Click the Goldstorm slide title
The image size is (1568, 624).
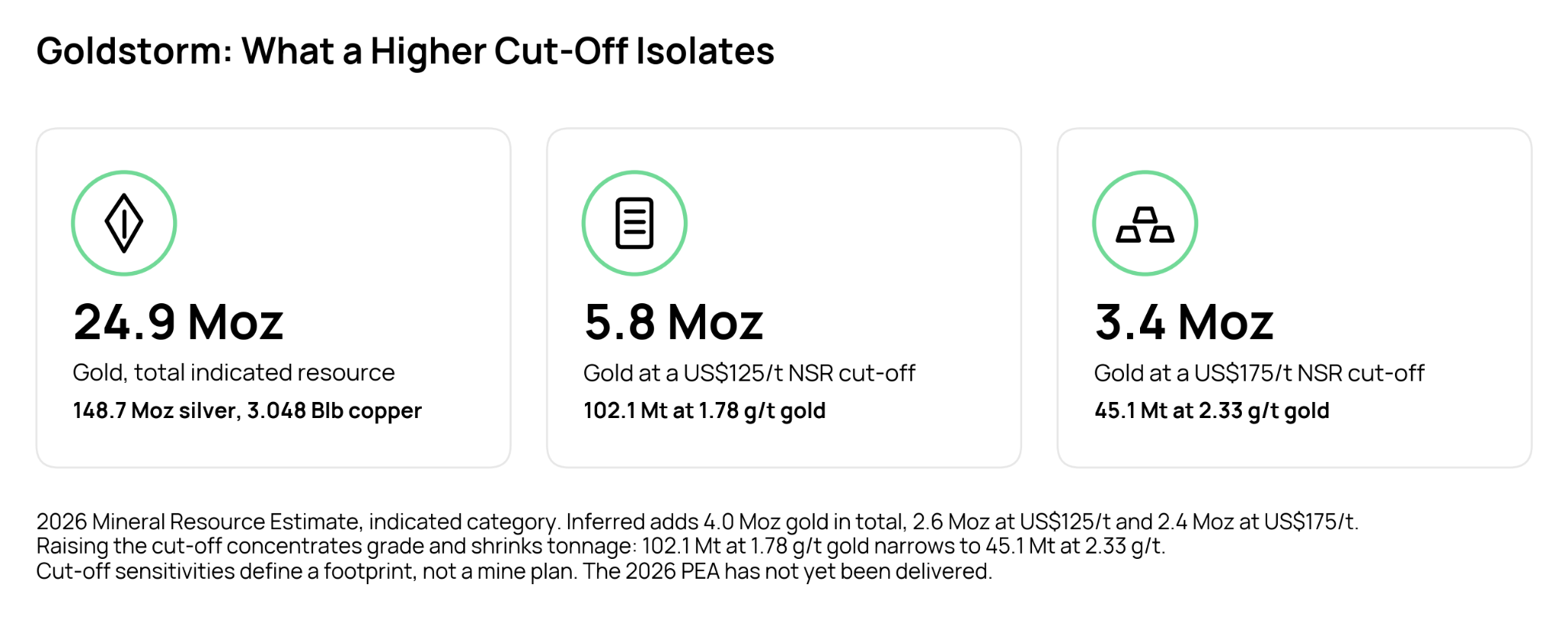coord(405,51)
